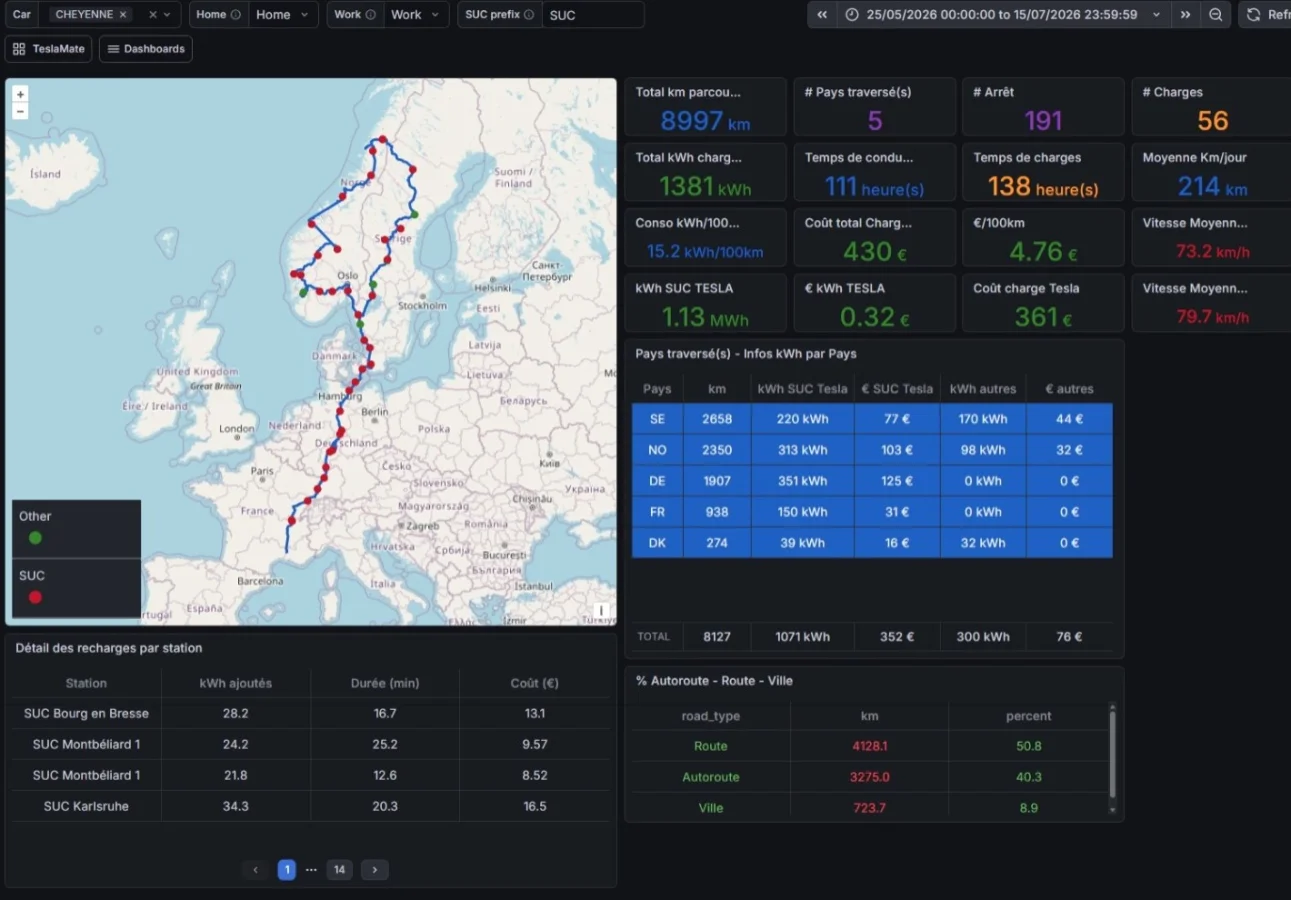Select the SUC Bourg en Bresse row

[x=311, y=714]
